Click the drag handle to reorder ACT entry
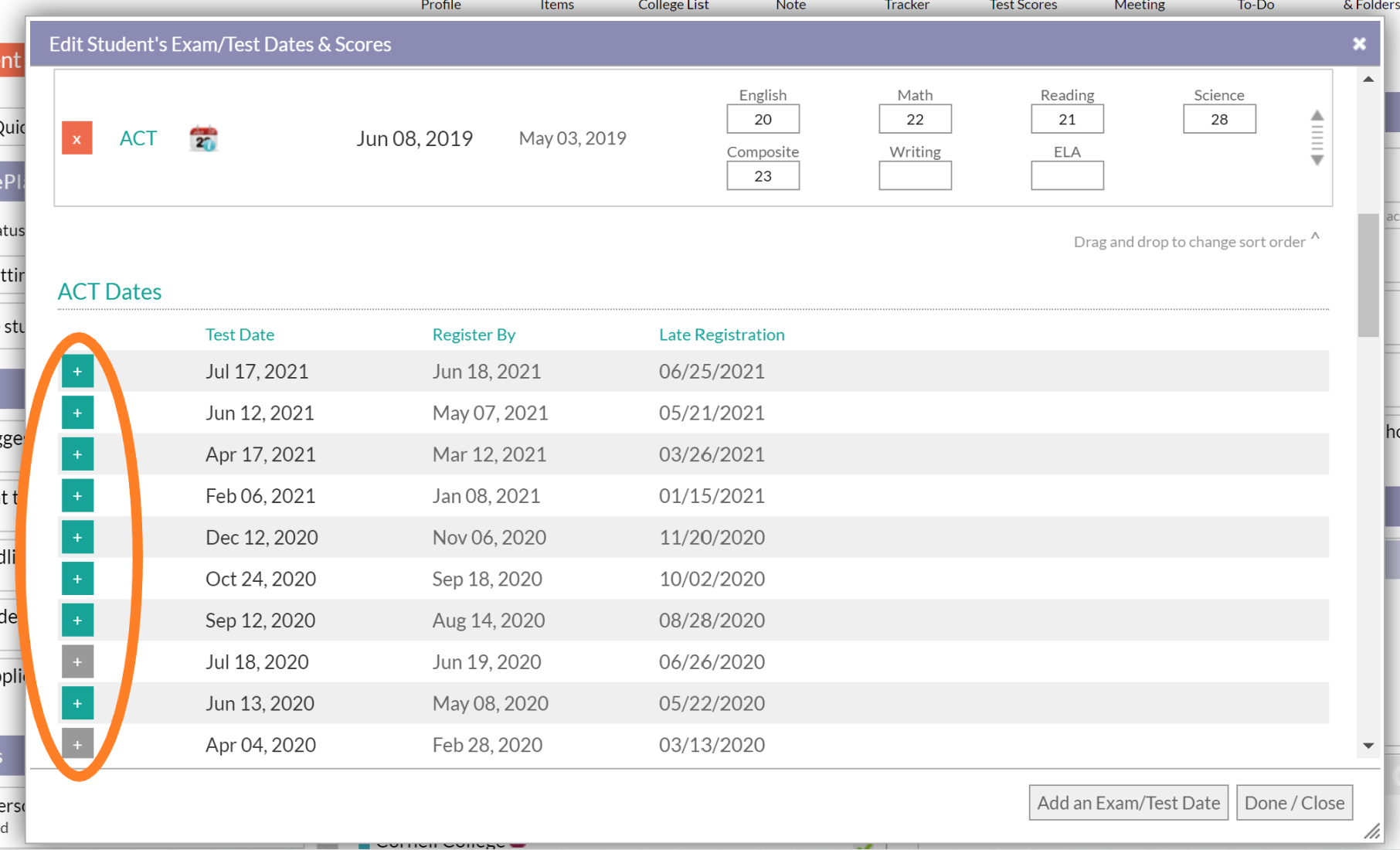This screenshot has width=1400, height=850. pos(1317,138)
